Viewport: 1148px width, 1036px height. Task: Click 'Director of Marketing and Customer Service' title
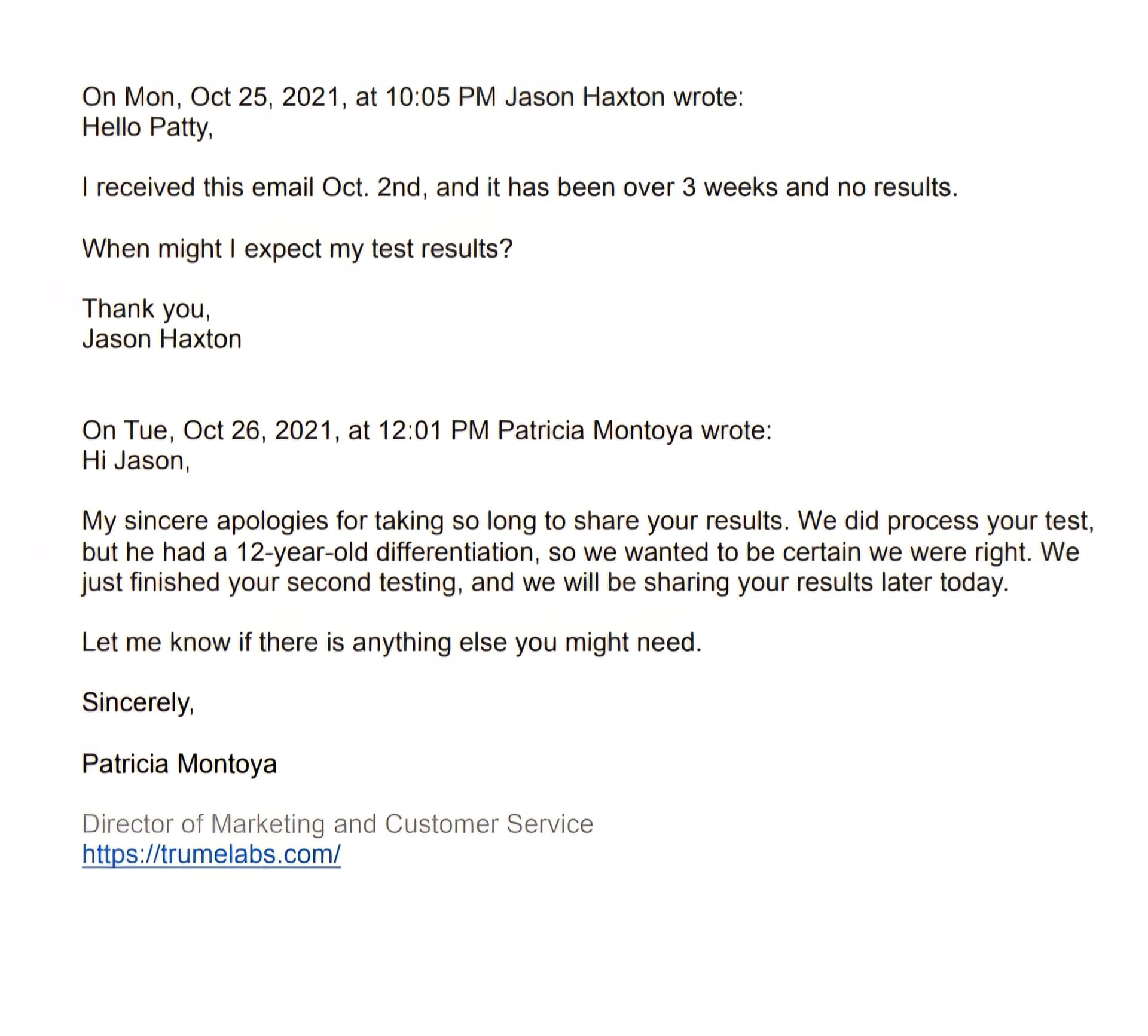[337, 824]
